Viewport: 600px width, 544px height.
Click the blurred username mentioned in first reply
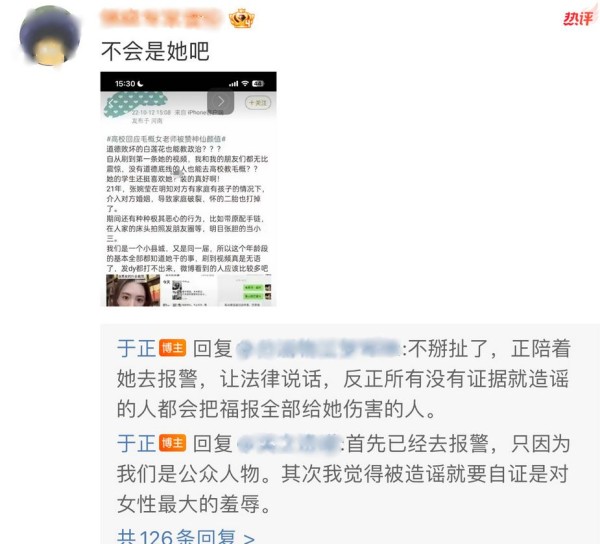(x=319, y=349)
